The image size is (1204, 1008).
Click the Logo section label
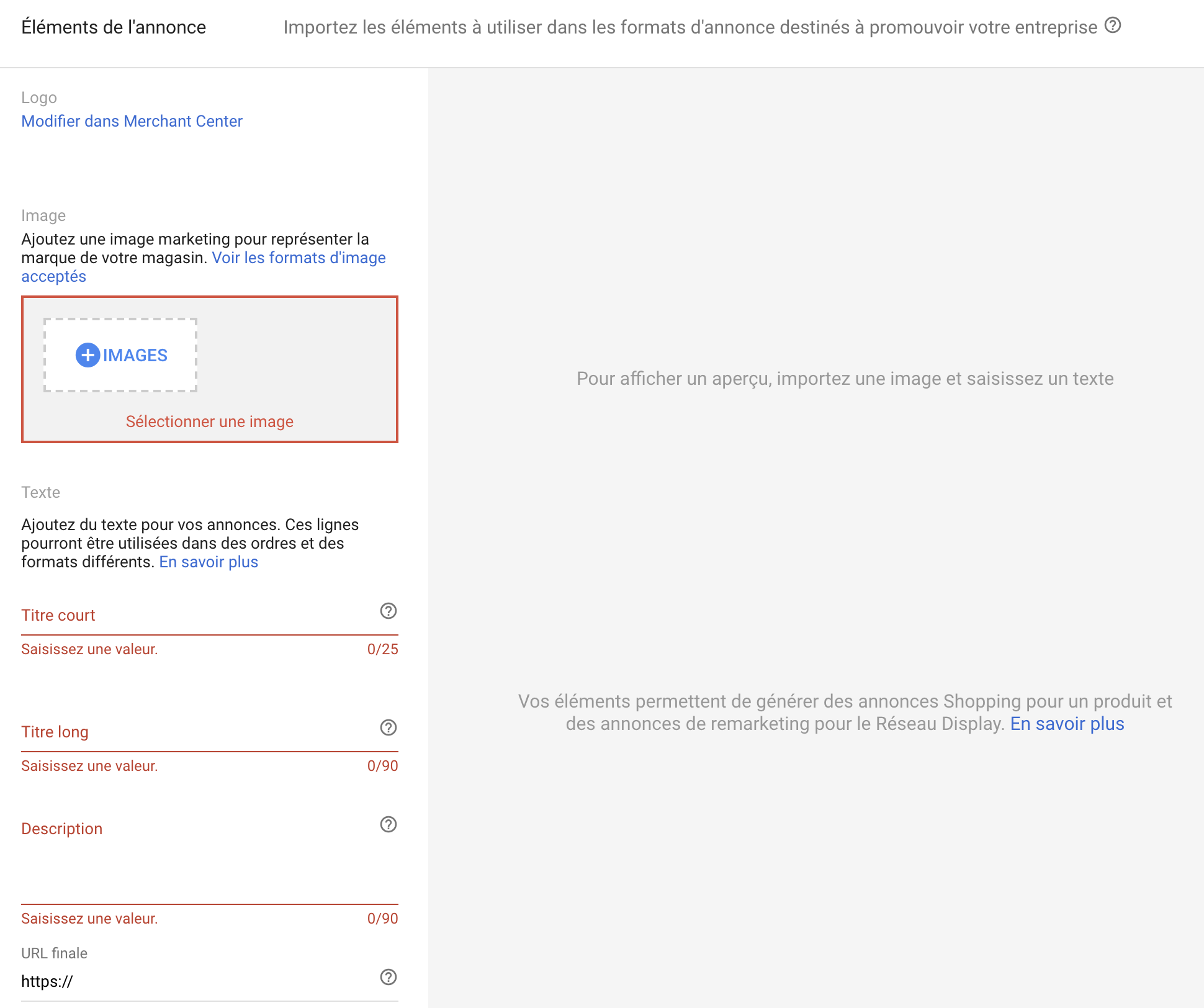(x=39, y=97)
